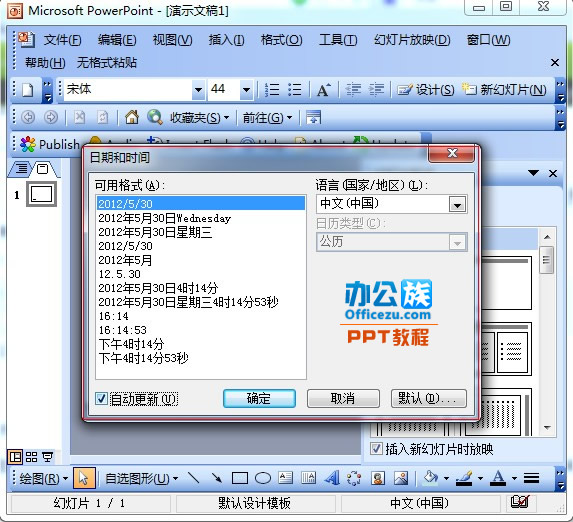Screen dimensions: 573x522
Task: Click the Insert Diagram icon
Action: coord(354,478)
